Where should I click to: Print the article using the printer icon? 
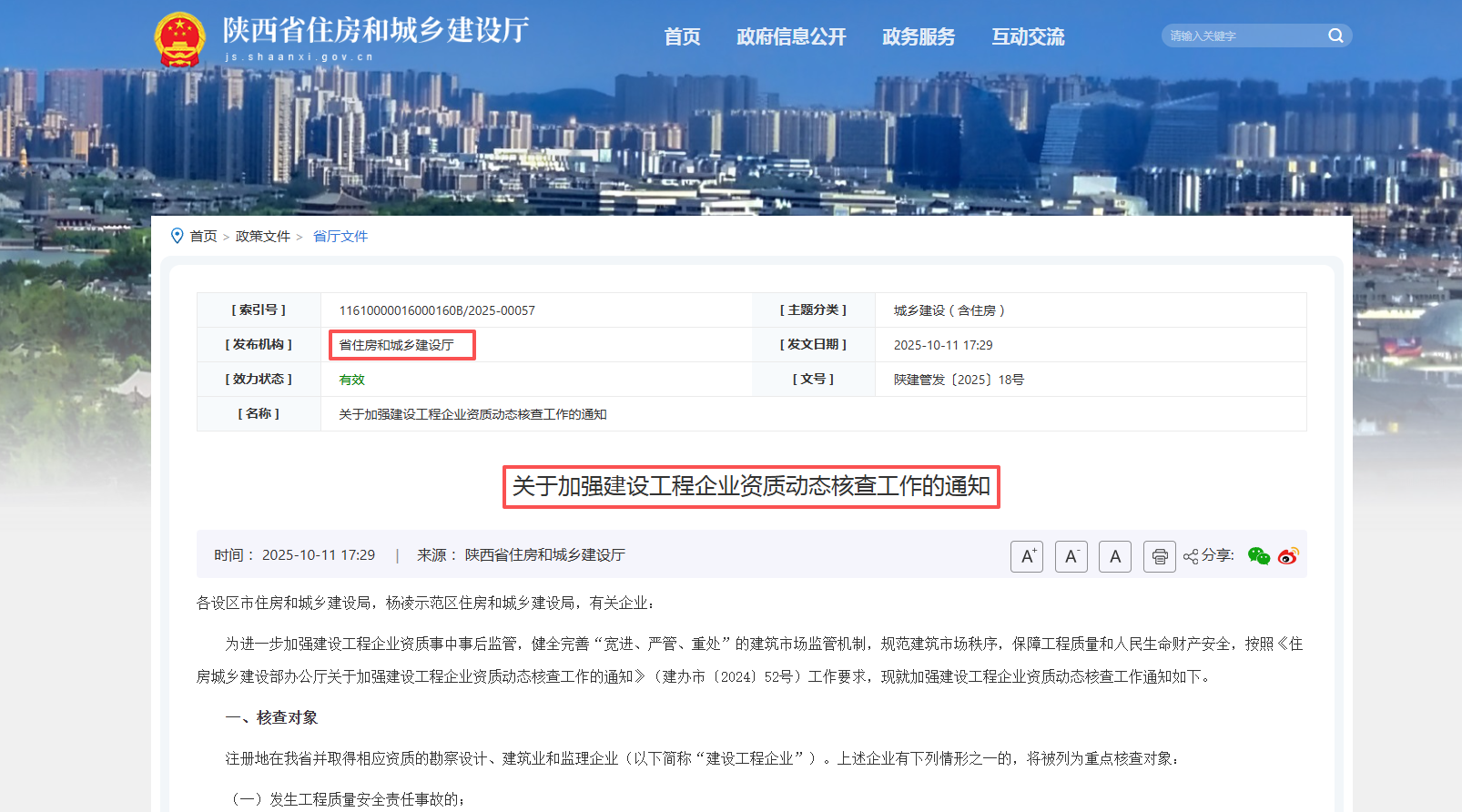(1159, 556)
